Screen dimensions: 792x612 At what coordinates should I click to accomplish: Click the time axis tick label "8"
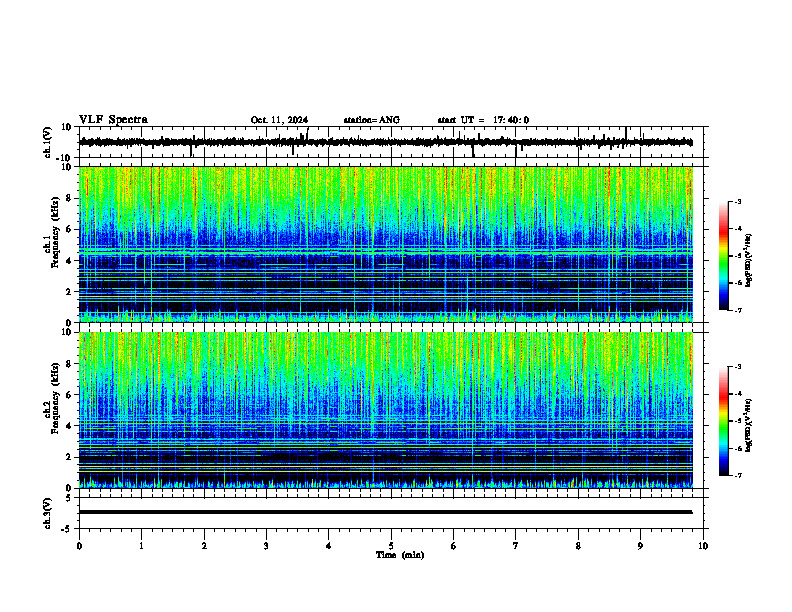[578, 546]
